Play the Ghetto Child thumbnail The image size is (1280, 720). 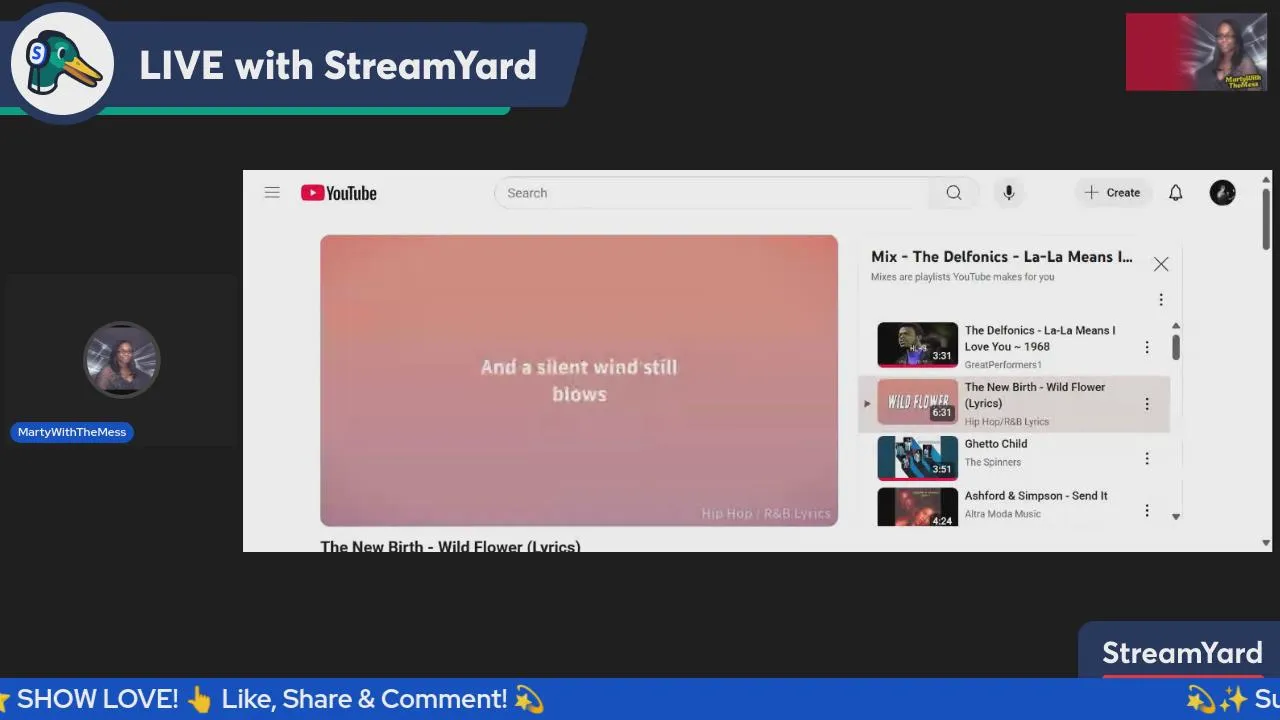(x=917, y=458)
